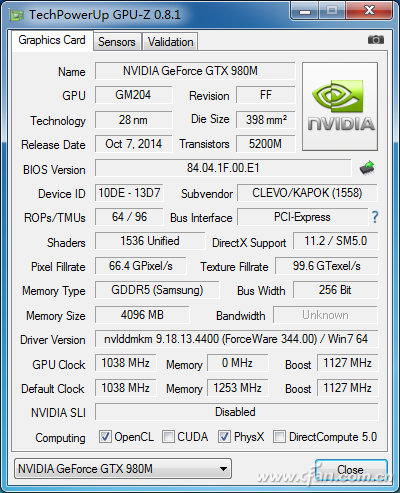
Task: Click the Memory Type field GDDR5 (Samsung)
Action: point(157,290)
